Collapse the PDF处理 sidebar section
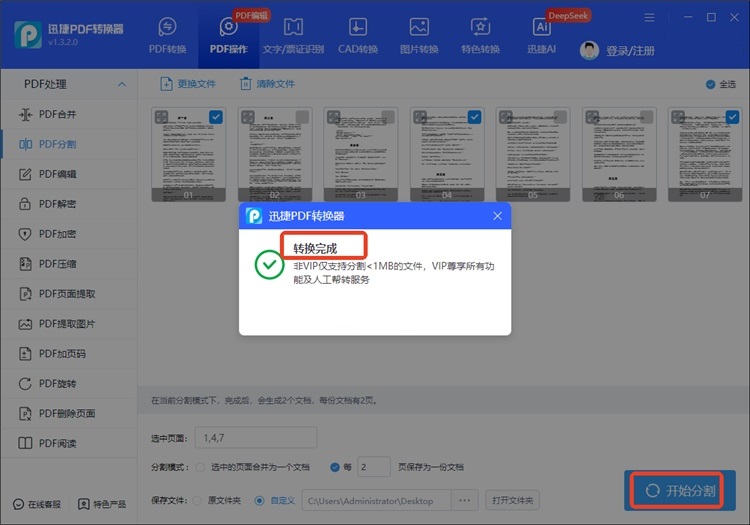Viewport: 750px width, 525px height. [122, 84]
